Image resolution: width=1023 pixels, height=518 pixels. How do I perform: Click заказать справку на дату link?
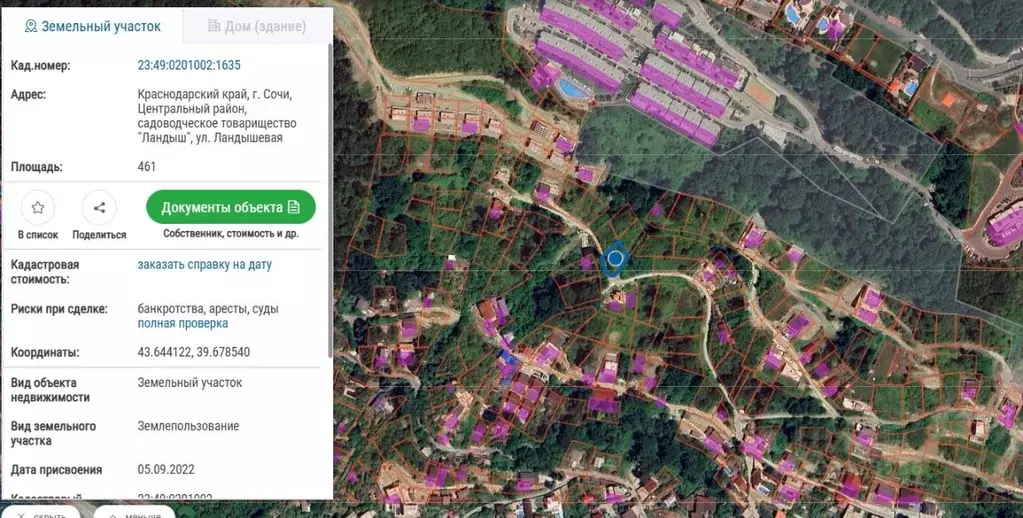click(204, 265)
